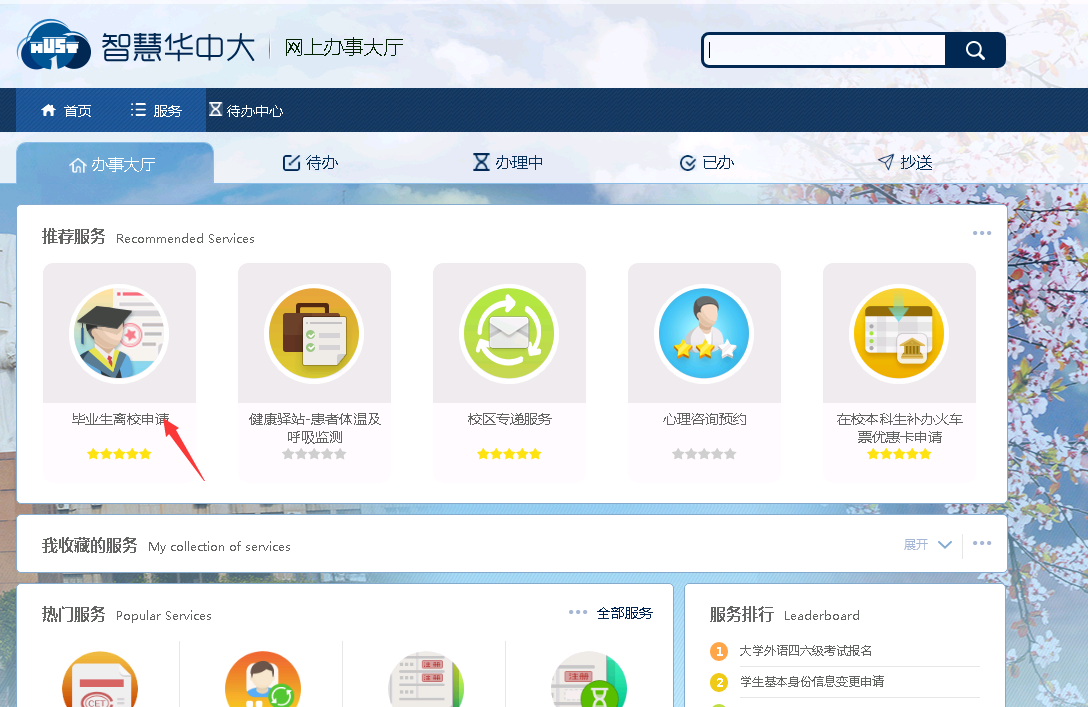
Task: Open the 服务 navigation menu item
Action: (156, 110)
